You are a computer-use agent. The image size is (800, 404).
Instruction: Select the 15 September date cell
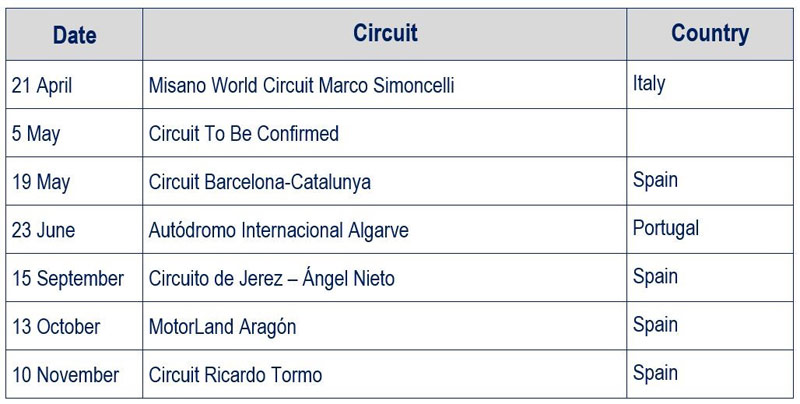coord(67,278)
